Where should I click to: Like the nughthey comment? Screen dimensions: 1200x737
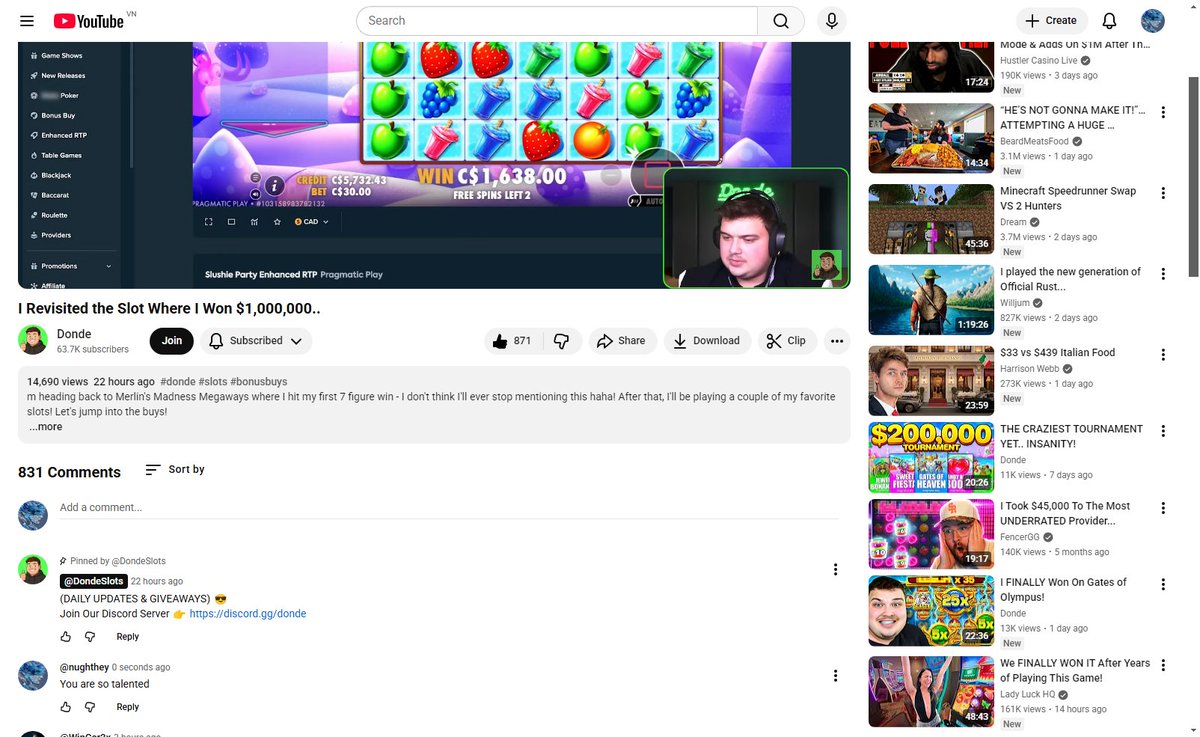[66, 707]
